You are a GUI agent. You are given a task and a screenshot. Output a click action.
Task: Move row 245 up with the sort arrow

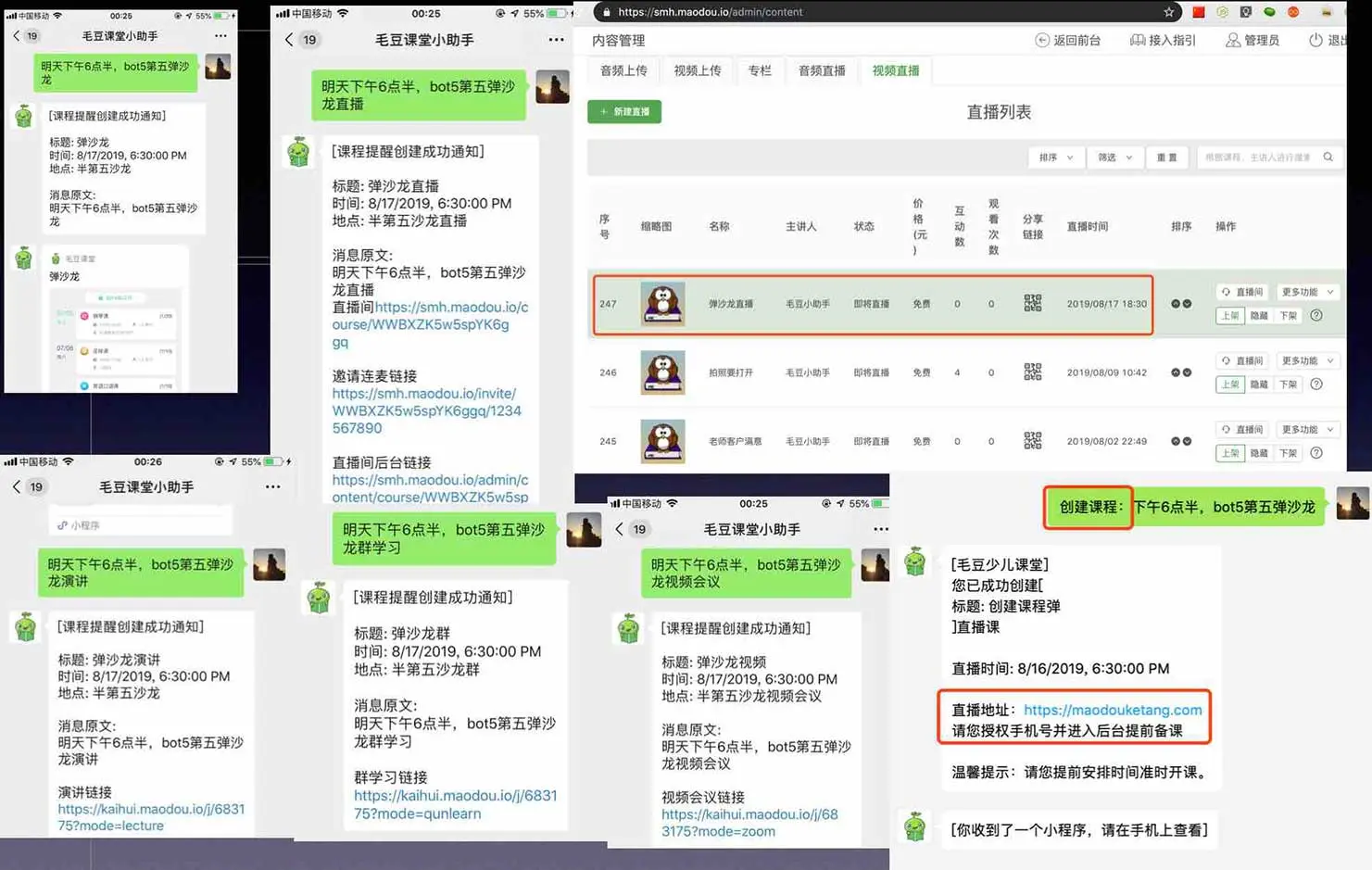pyautogui.click(x=1176, y=441)
